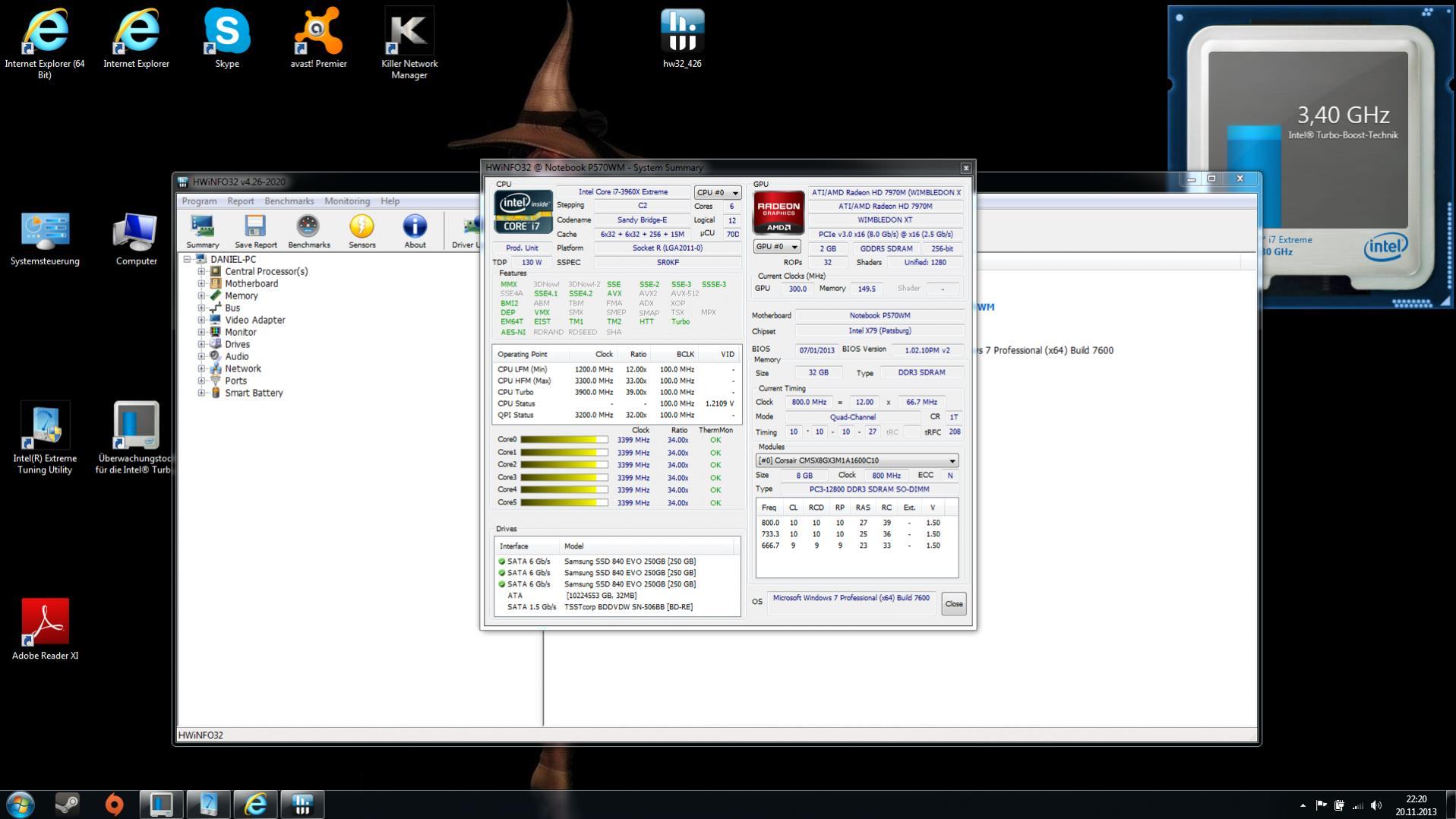Expand the Memory tree node

click(x=201, y=296)
